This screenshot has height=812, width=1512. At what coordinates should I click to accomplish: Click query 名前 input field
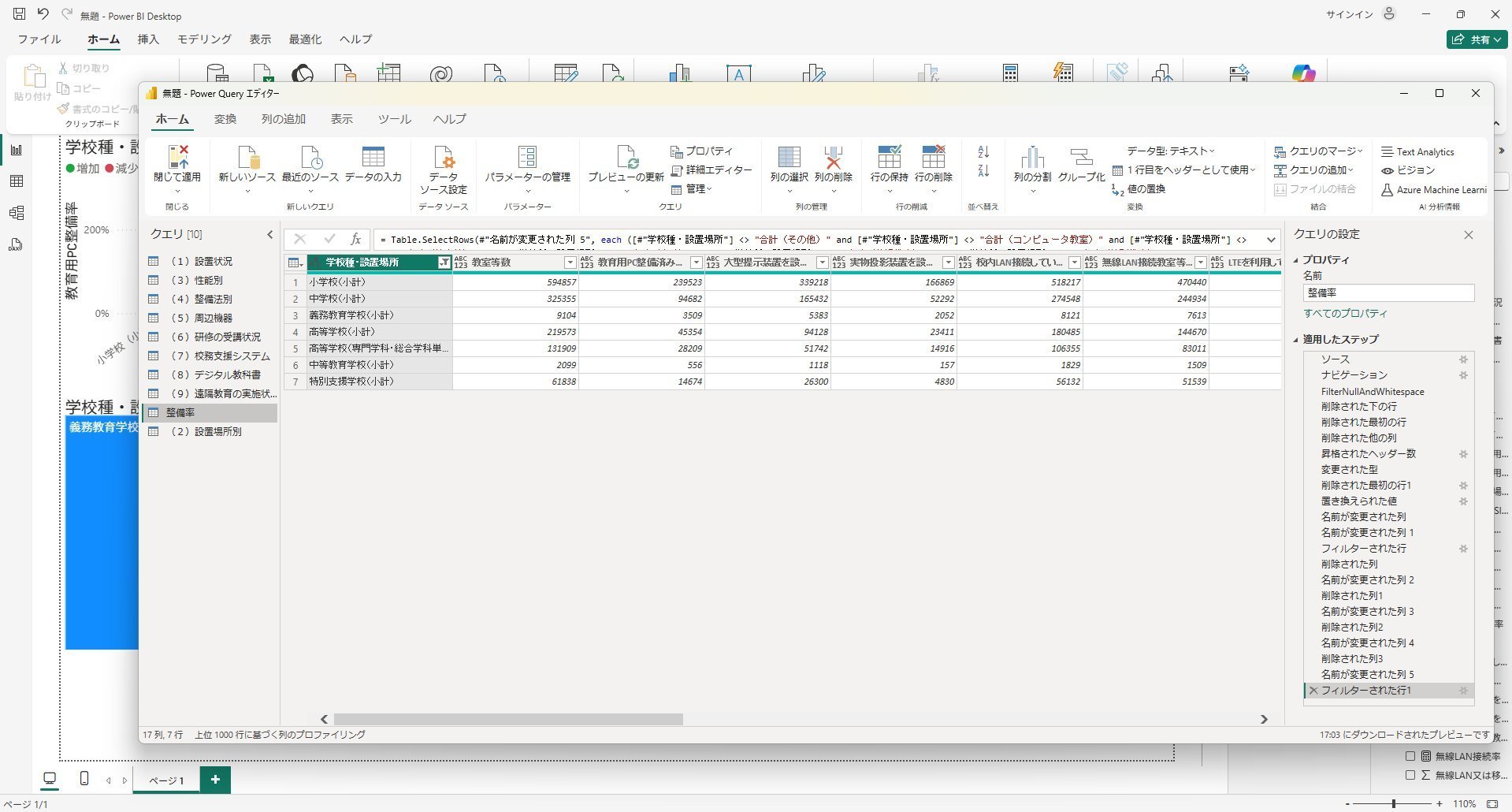pyautogui.click(x=1388, y=292)
